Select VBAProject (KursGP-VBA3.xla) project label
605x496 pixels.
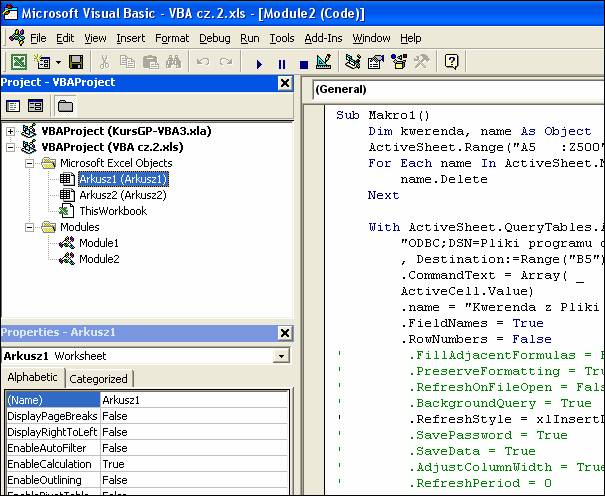point(126,131)
